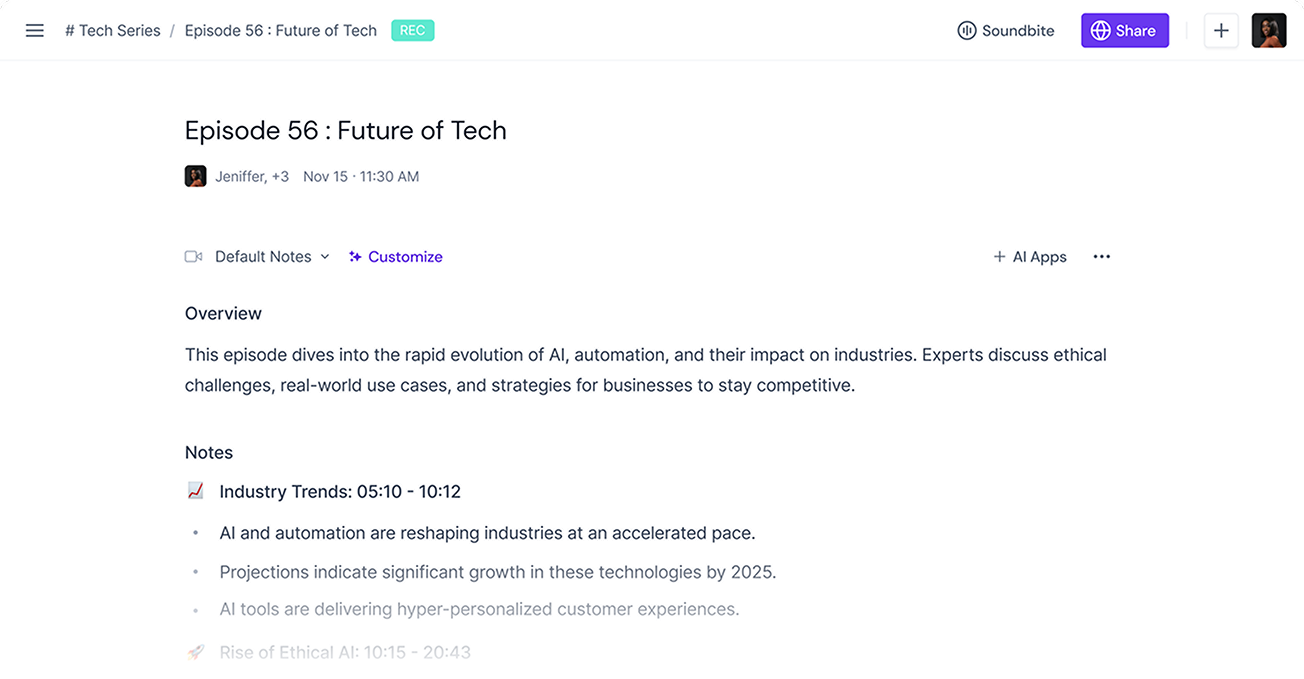The width and height of the screenshot is (1304, 679).
Task: Open the hamburger navigation menu
Action: pyautogui.click(x=34, y=30)
